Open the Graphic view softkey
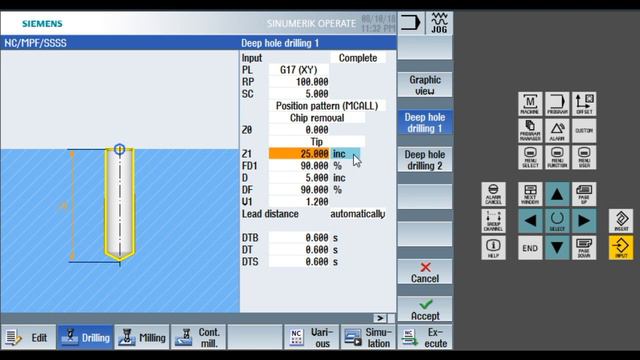The image size is (640, 360). click(x=425, y=85)
